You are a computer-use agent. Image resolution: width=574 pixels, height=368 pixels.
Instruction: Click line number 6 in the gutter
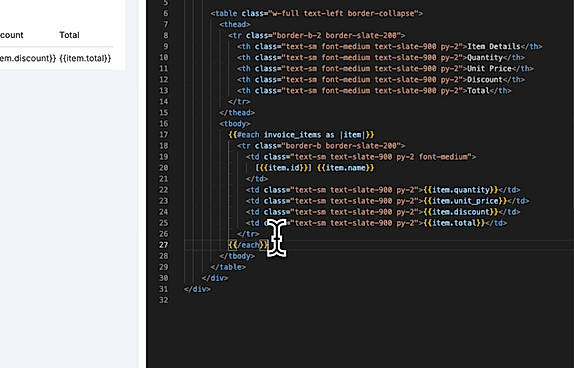point(165,14)
